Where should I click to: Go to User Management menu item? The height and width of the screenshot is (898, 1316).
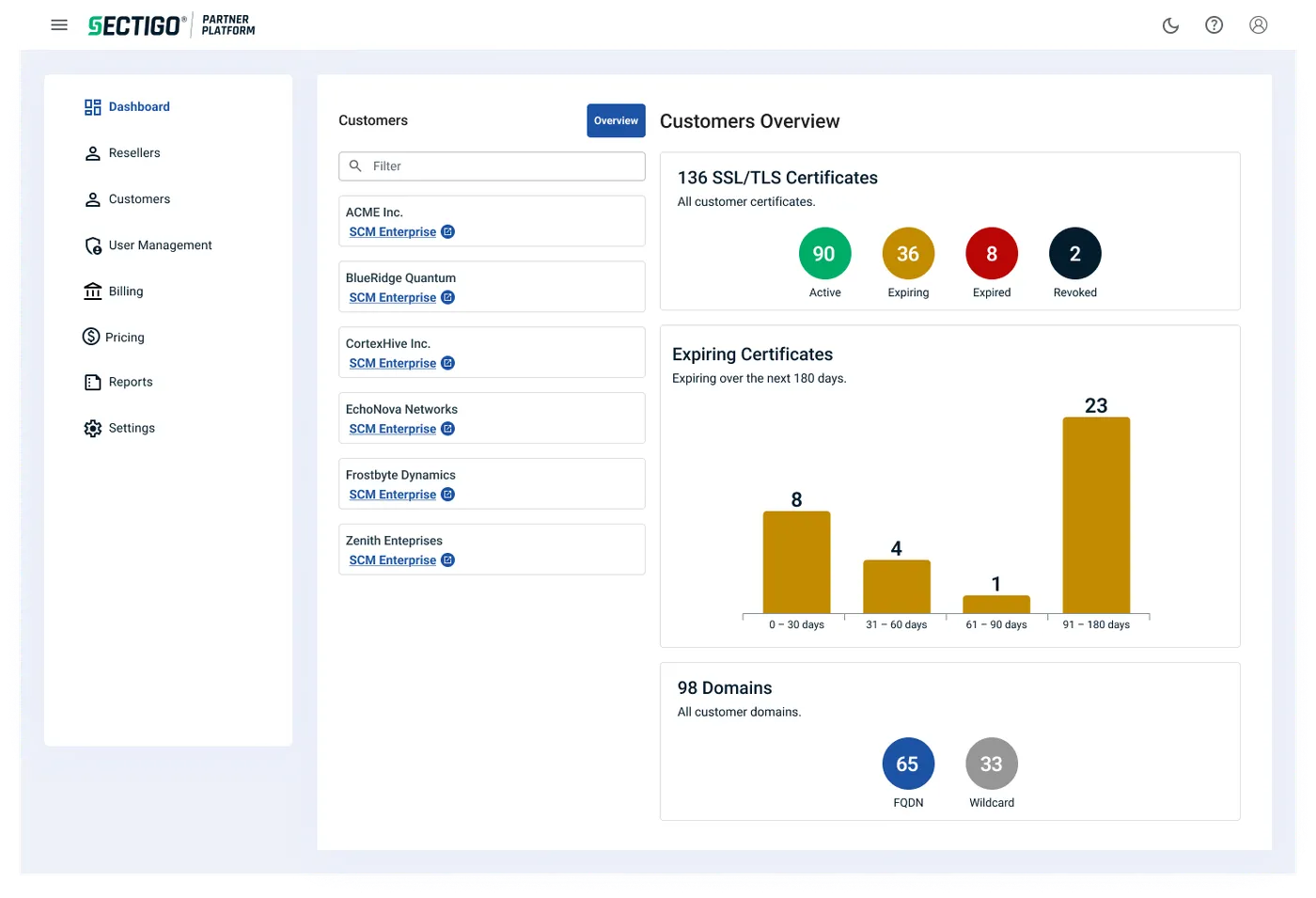pos(160,245)
